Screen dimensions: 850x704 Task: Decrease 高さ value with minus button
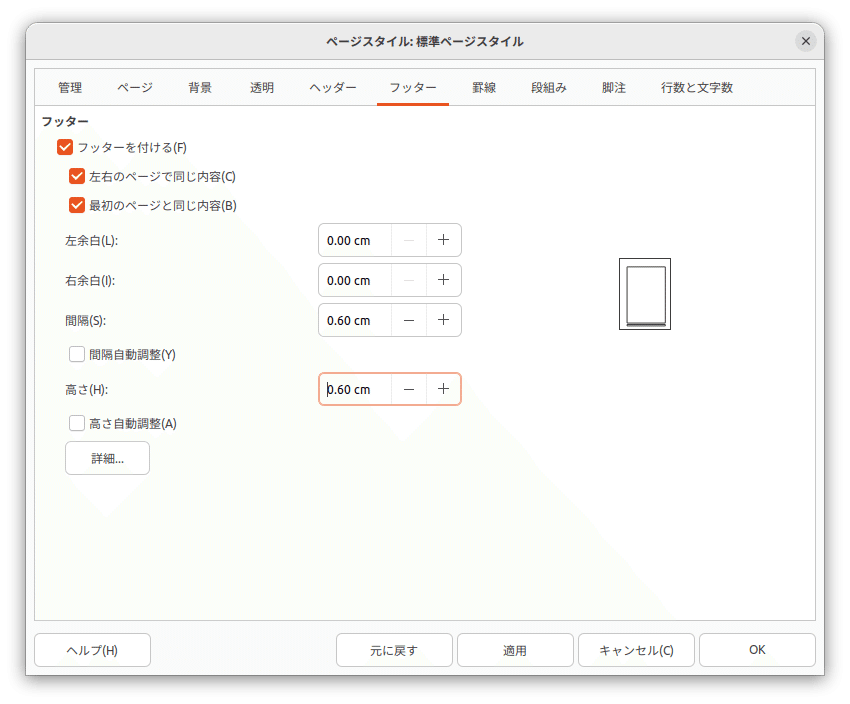coord(409,389)
